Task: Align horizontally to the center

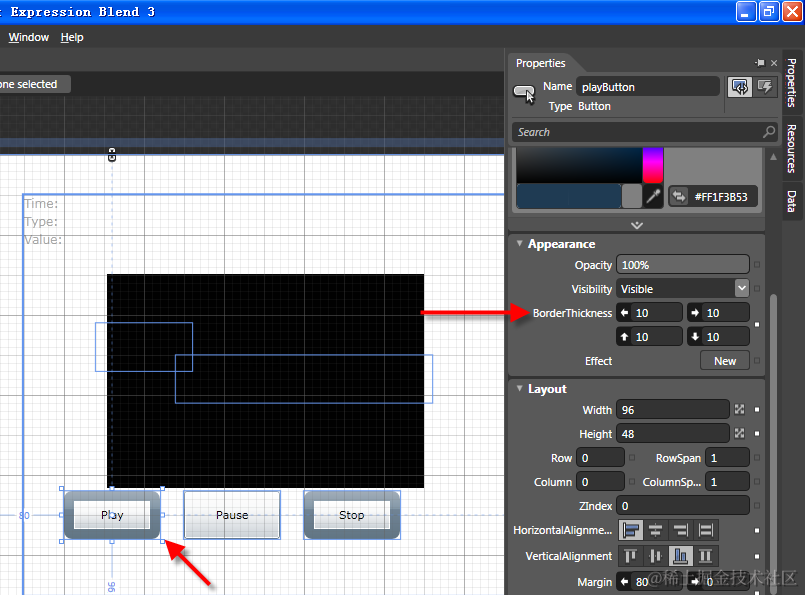Action: click(656, 530)
